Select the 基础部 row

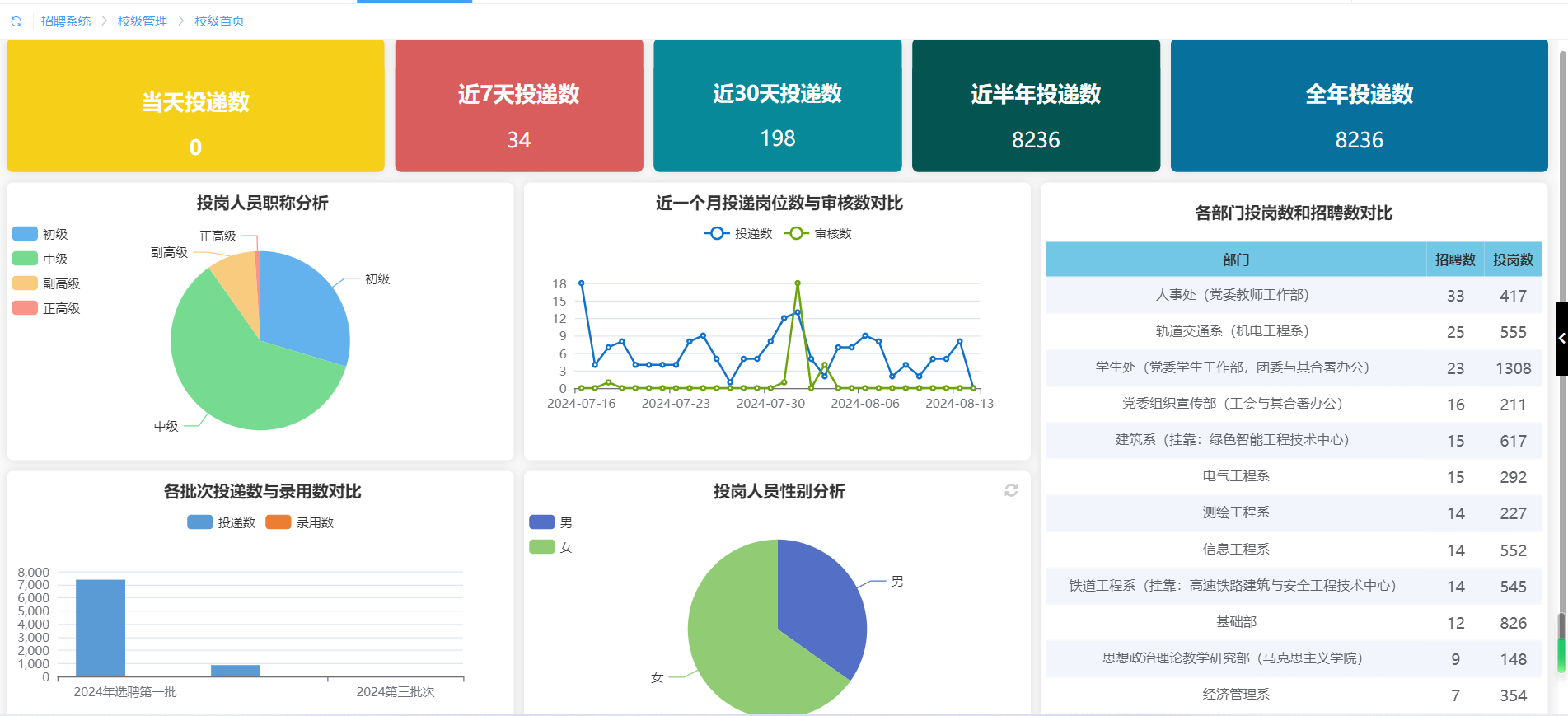pos(1294,622)
